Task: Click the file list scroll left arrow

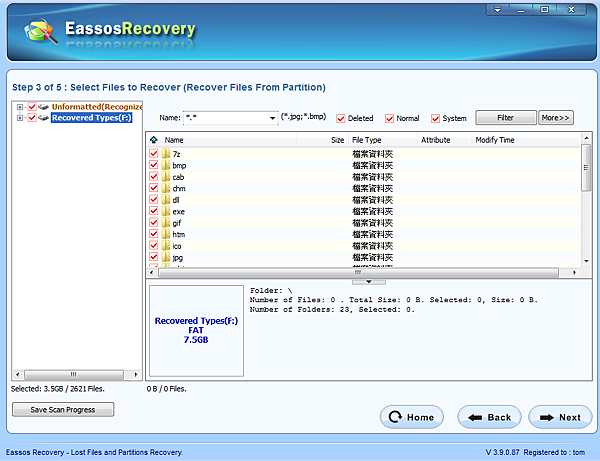Action: [152, 272]
